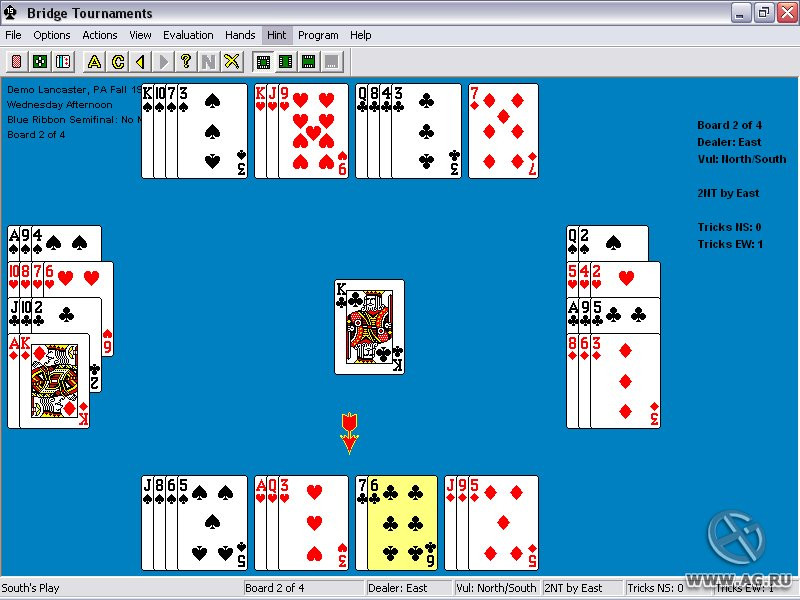This screenshot has height=600, width=800.
Task: Click the gray right-arrow forward icon
Action: pyautogui.click(x=163, y=62)
